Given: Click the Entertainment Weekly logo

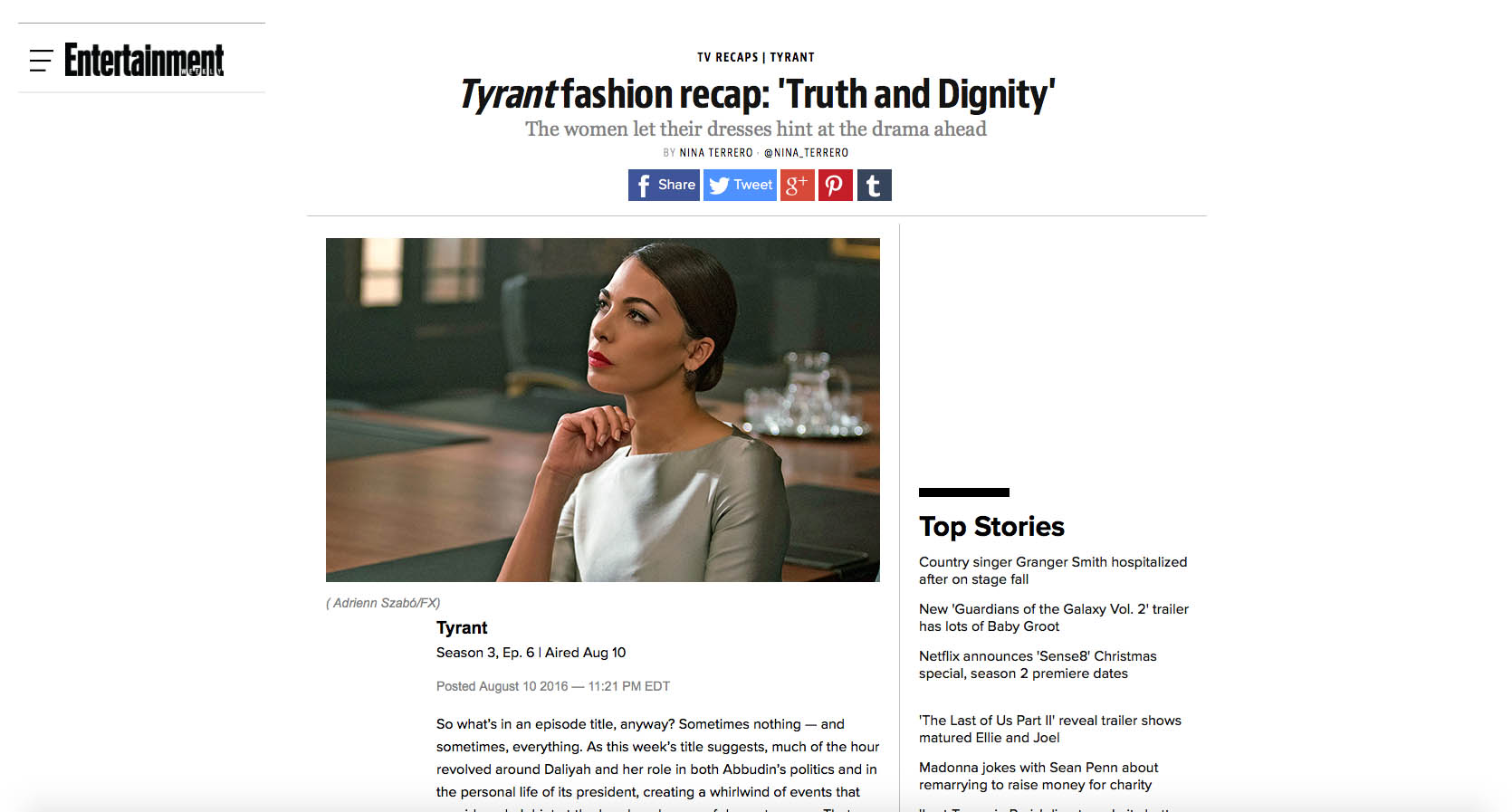Looking at the screenshot, I should (144, 60).
